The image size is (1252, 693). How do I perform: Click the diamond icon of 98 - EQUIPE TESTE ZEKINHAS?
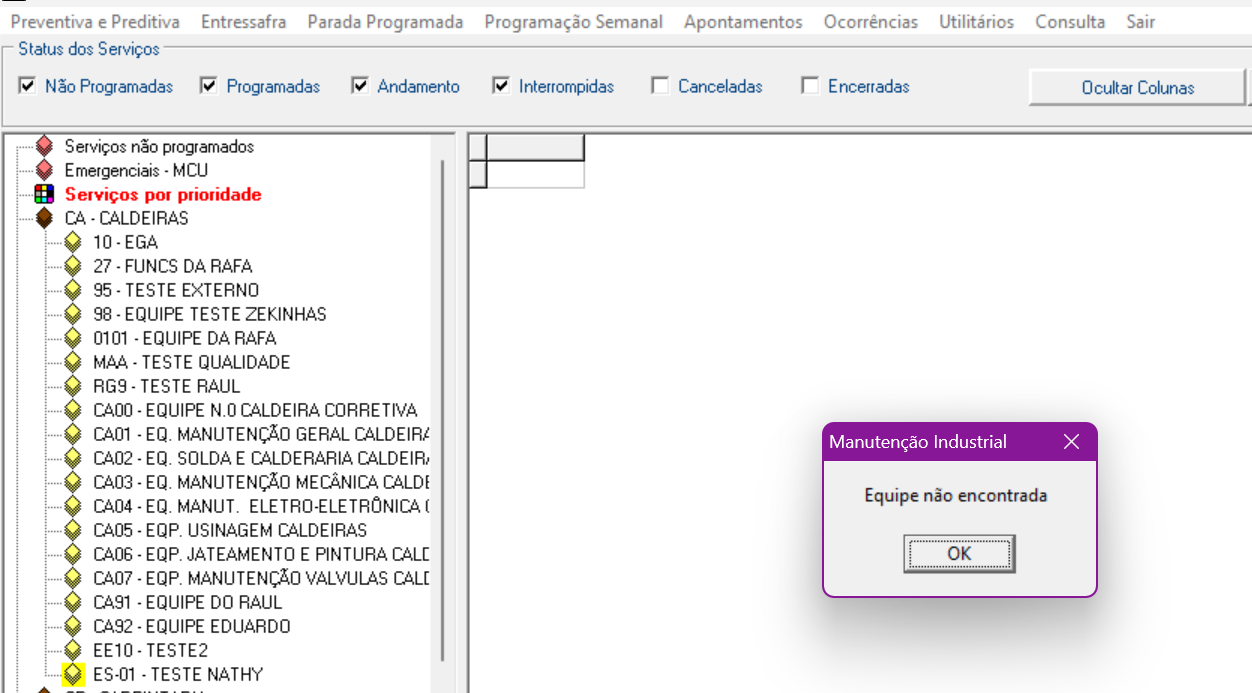click(72, 314)
